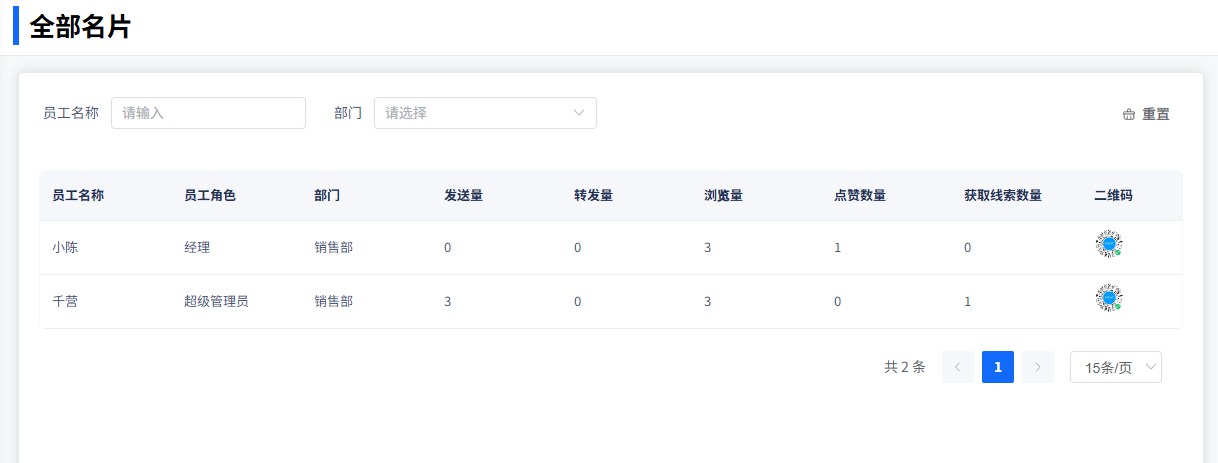
Task: Click the 发送量 value 3 for 千营
Action: click(x=447, y=301)
